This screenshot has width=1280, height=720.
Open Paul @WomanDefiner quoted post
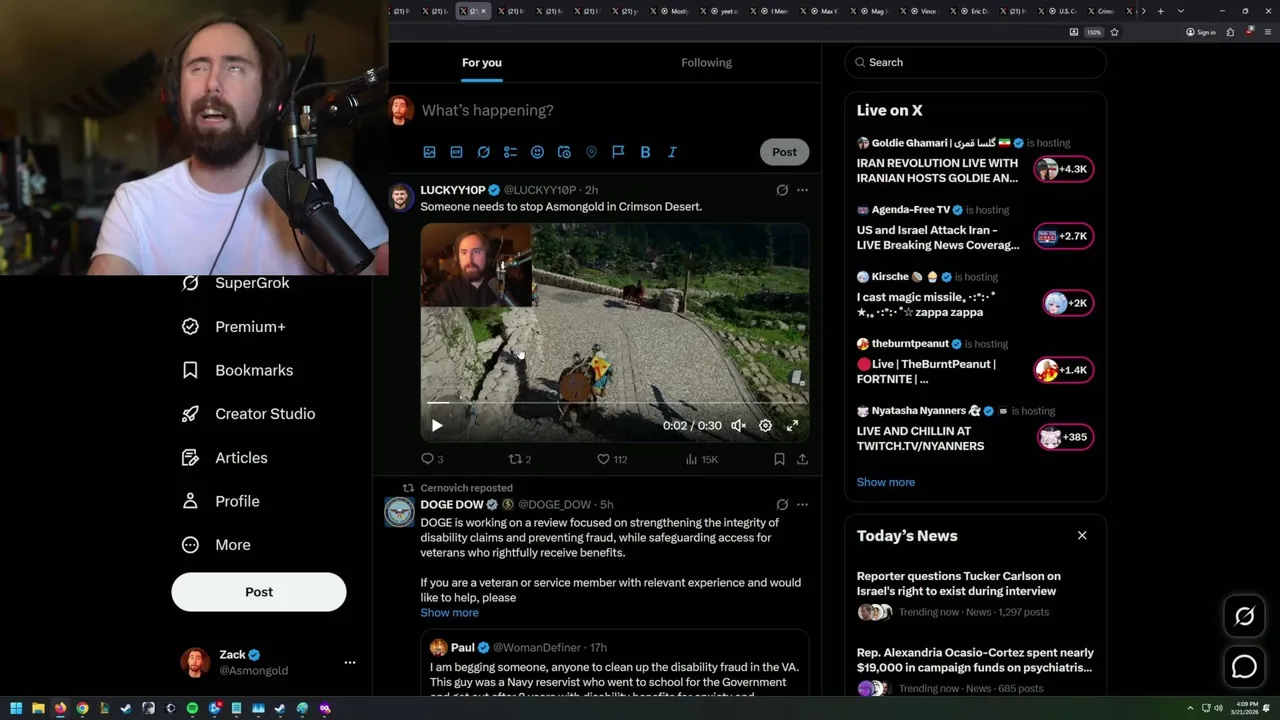point(614,663)
